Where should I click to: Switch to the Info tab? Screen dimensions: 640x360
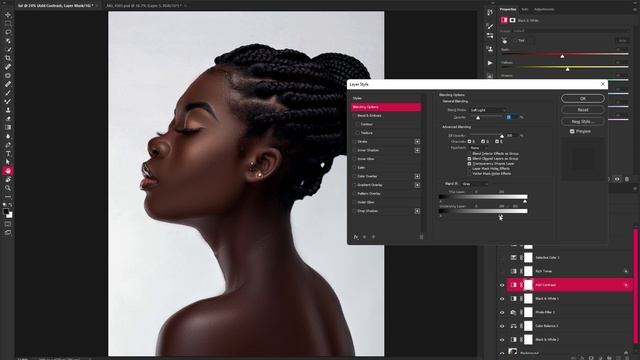524,9
